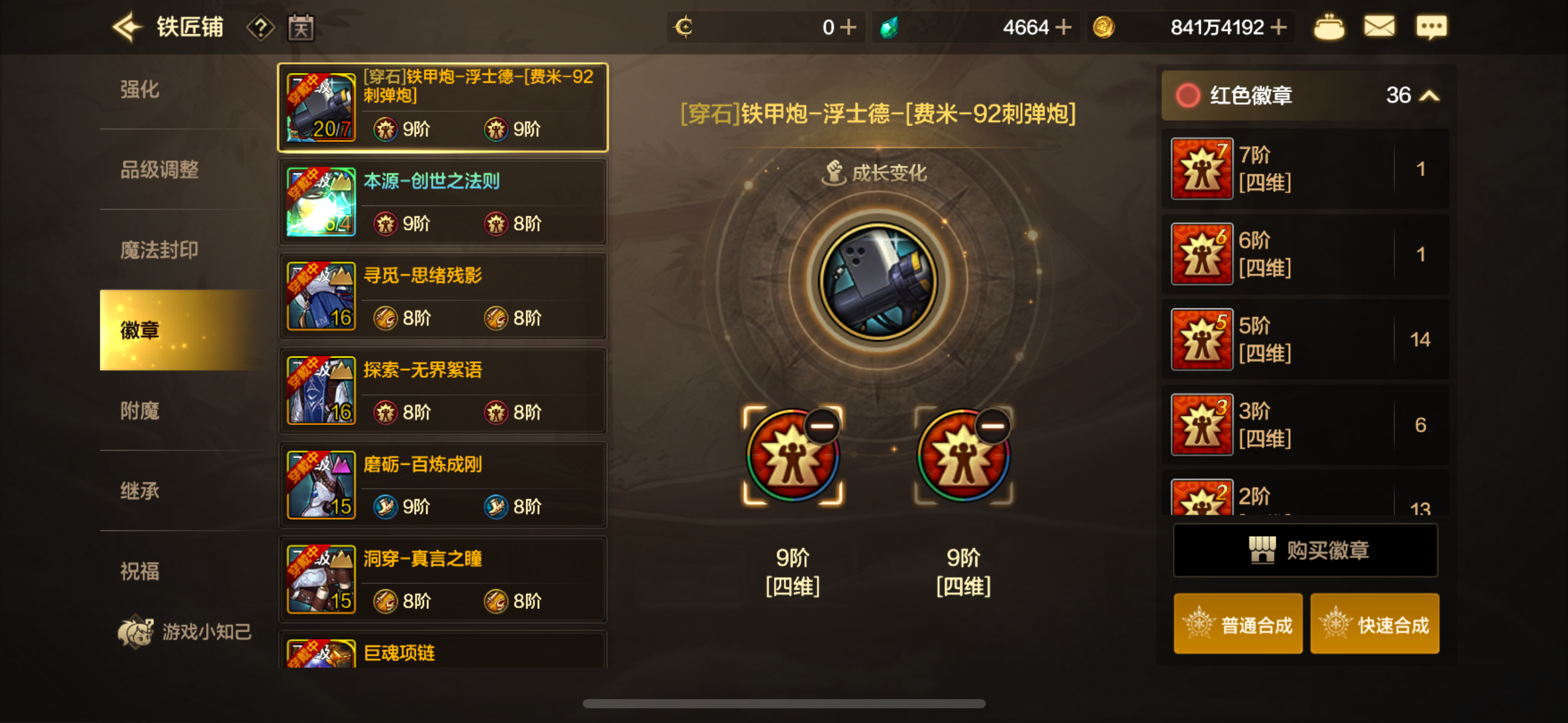The height and width of the screenshot is (723, 1568).
Task: Collapse the 红色徽章 list
Action: click(x=1429, y=96)
